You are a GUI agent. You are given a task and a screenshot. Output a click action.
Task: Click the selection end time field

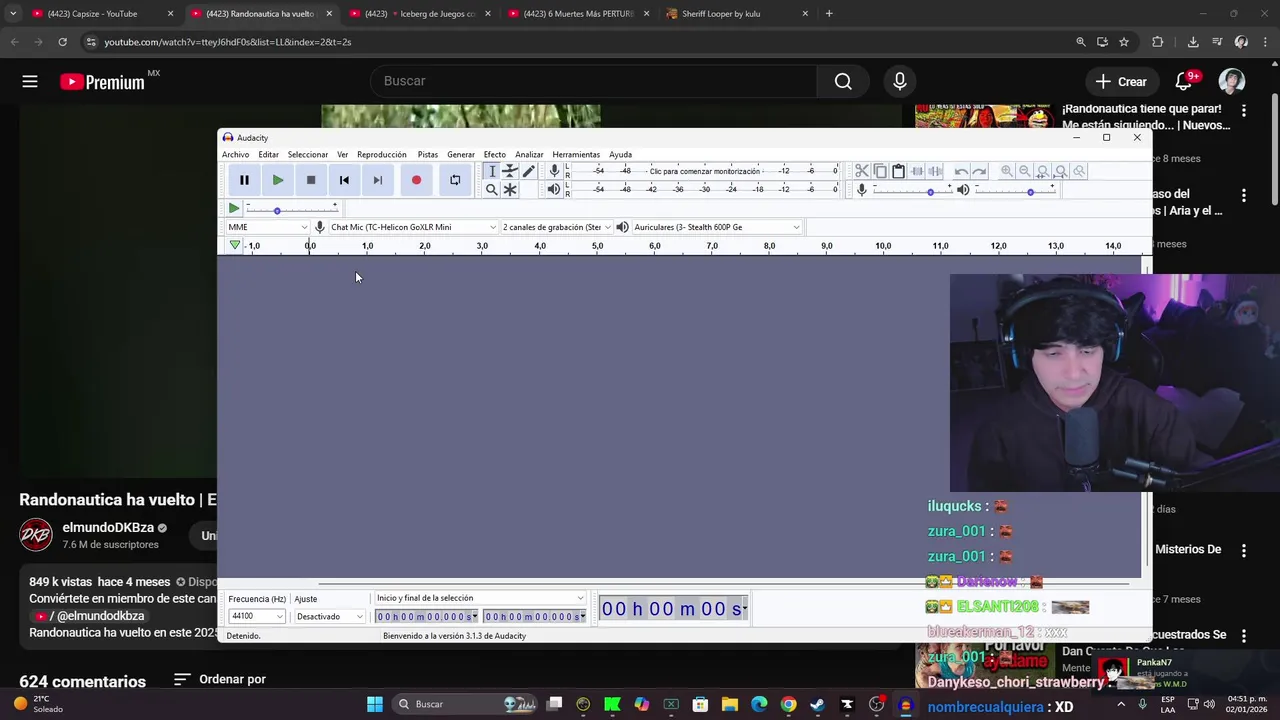point(535,616)
